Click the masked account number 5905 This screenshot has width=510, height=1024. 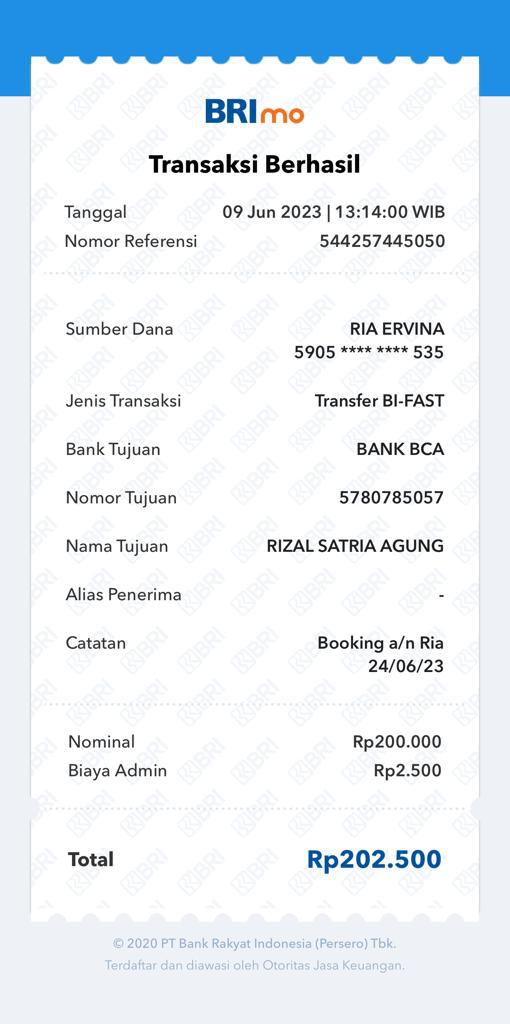coord(369,353)
